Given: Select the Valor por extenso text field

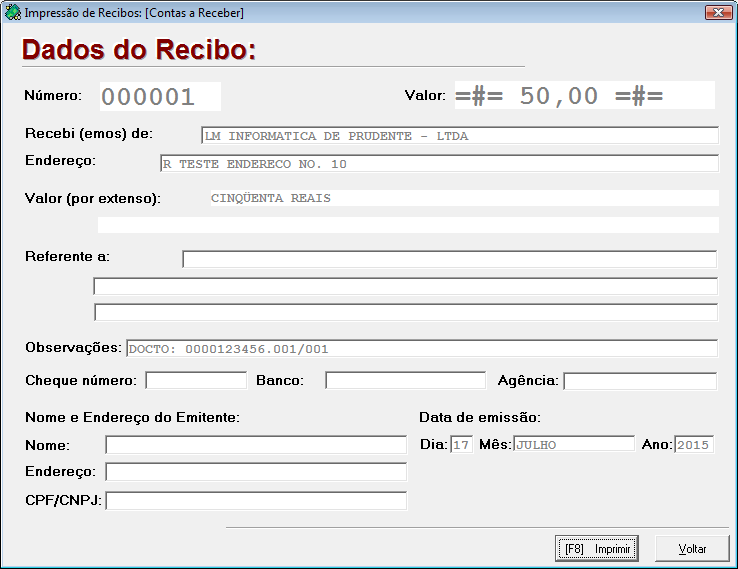Looking at the screenshot, I should pyautogui.click(x=462, y=198).
